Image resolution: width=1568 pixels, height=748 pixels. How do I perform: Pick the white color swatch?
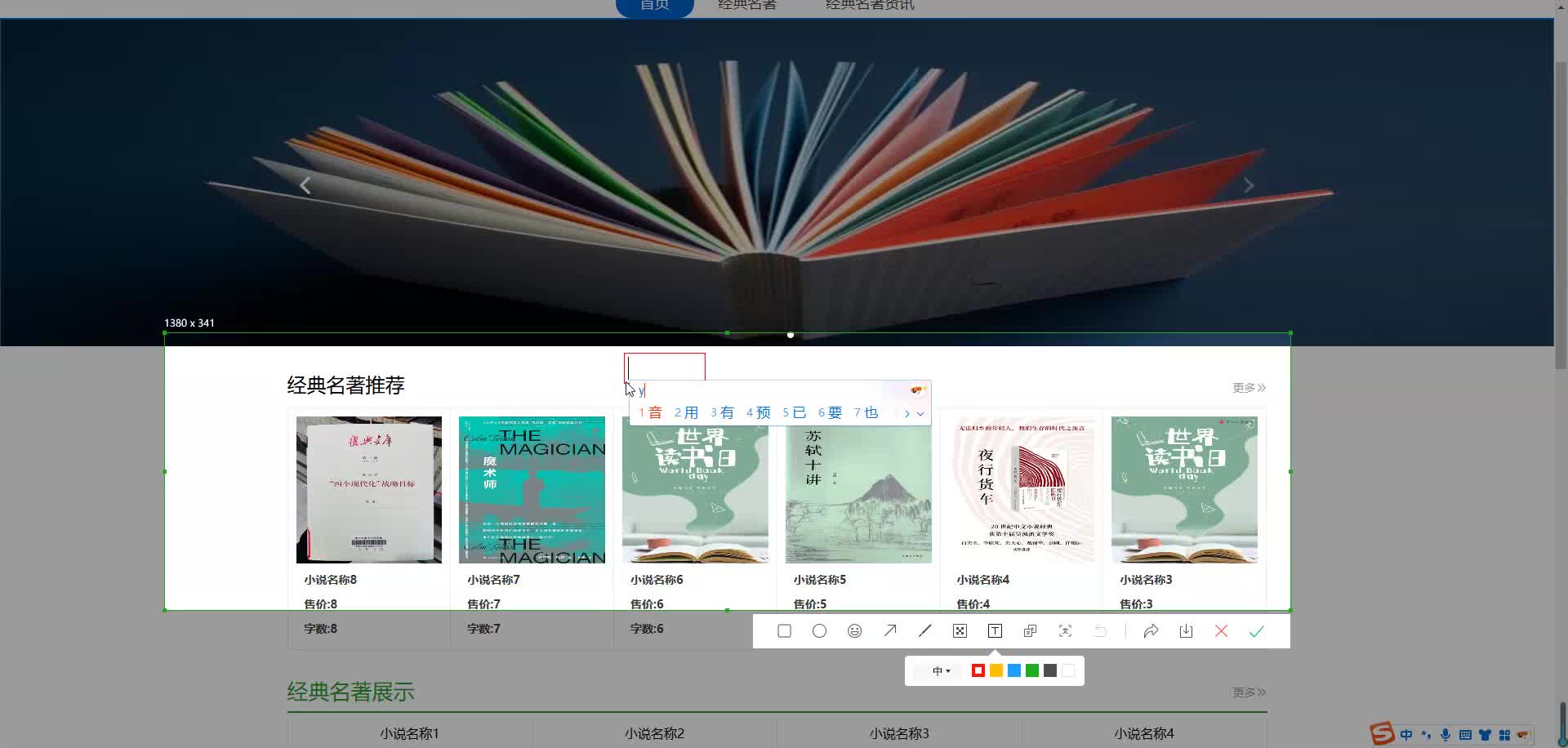[x=1068, y=671]
